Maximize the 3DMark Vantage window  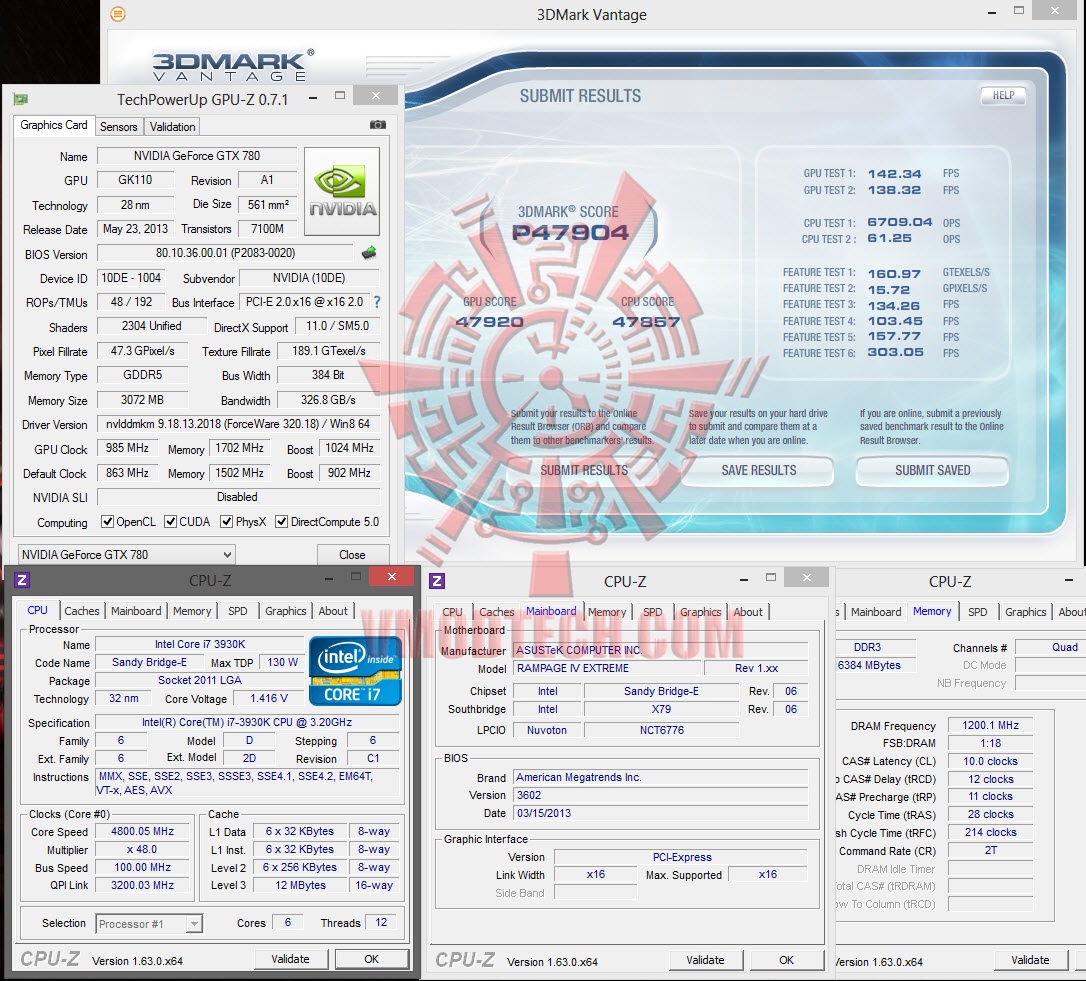click(x=1019, y=11)
